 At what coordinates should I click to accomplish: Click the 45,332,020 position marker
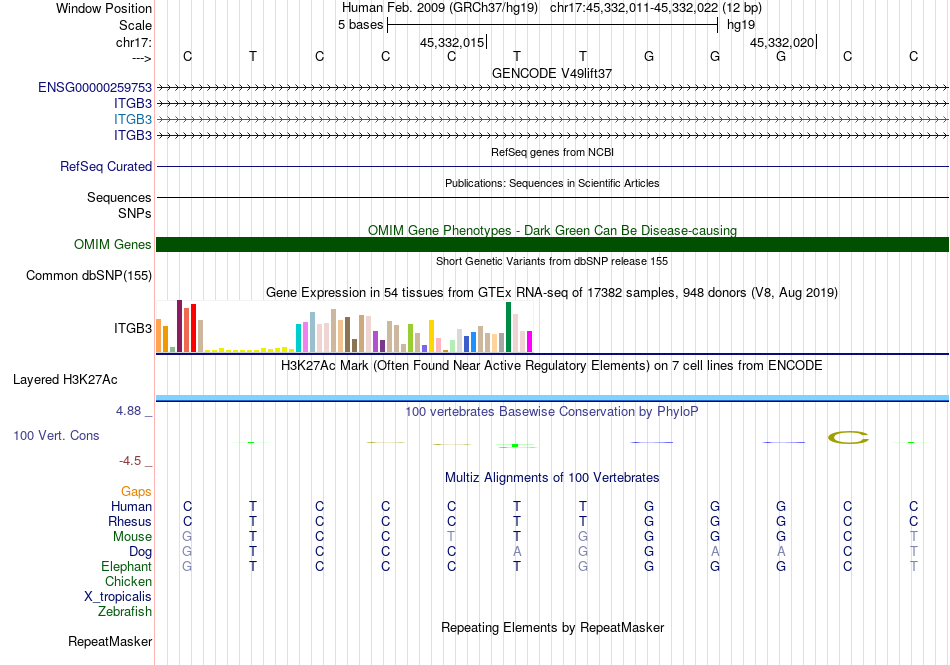click(x=782, y=42)
